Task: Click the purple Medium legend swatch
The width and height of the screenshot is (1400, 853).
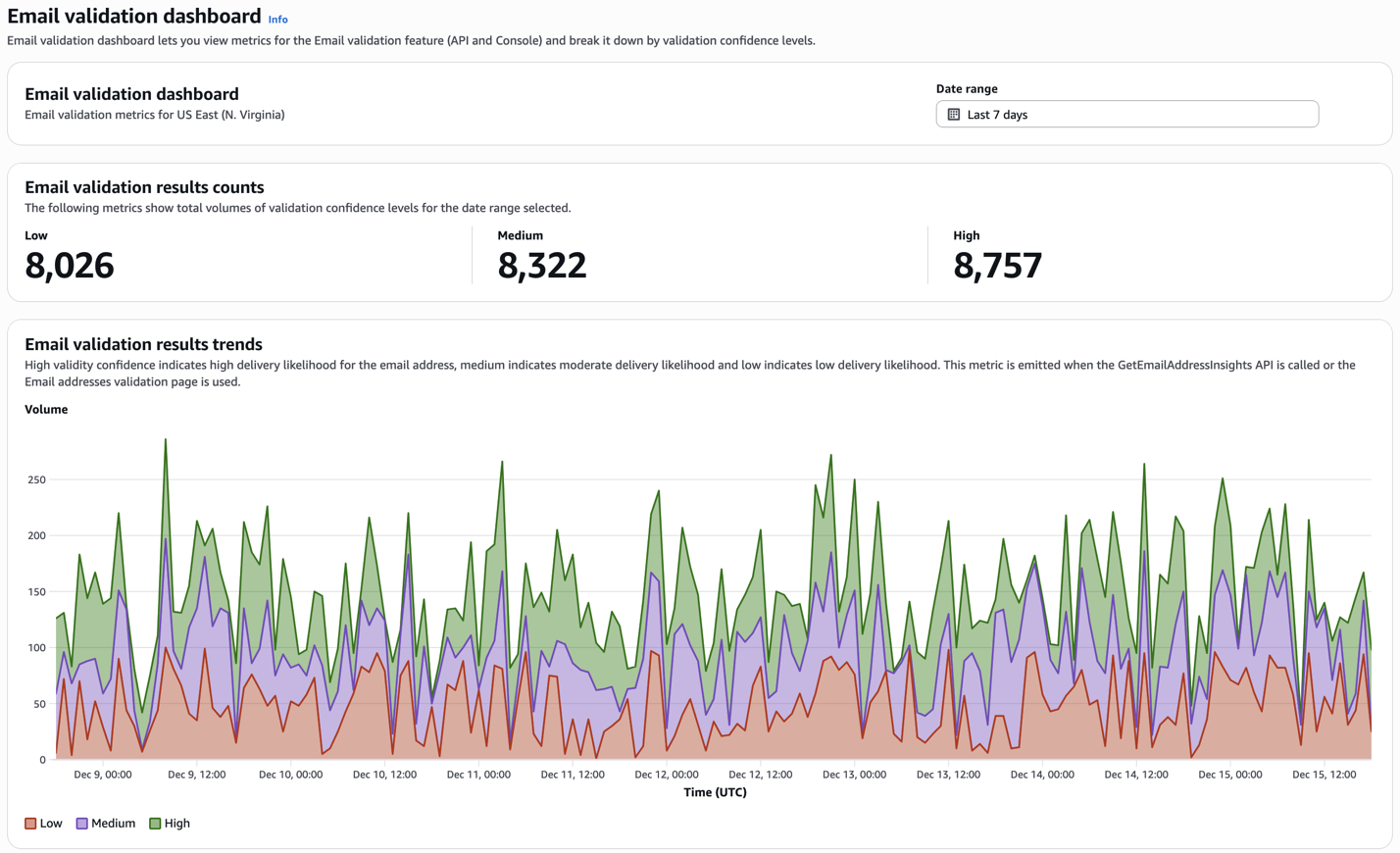Action: (x=82, y=824)
